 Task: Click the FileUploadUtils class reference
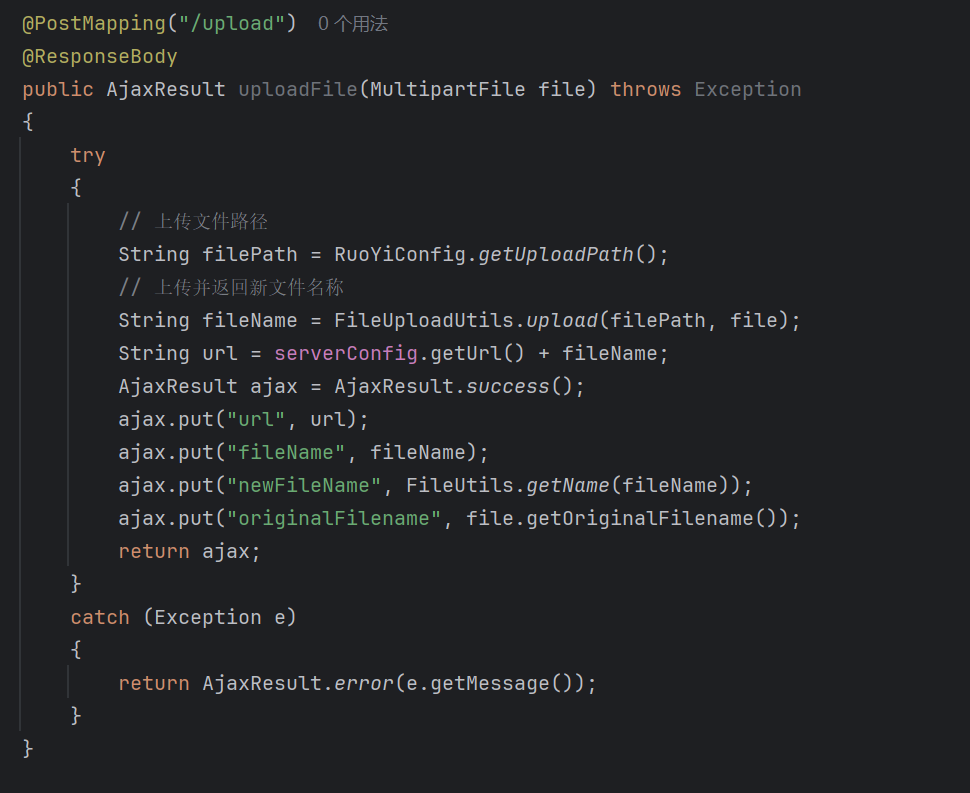tap(424, 320)
